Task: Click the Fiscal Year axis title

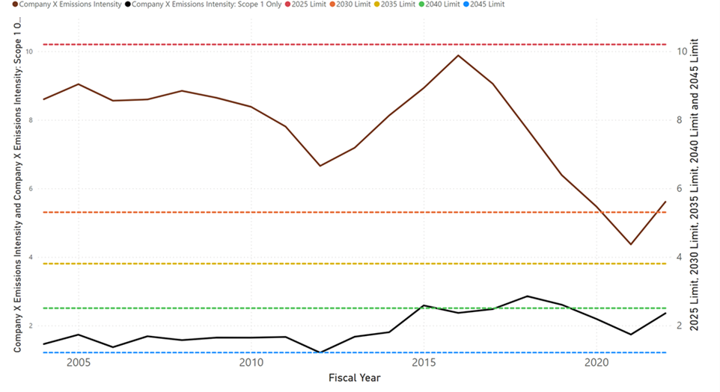Action: 354,378
